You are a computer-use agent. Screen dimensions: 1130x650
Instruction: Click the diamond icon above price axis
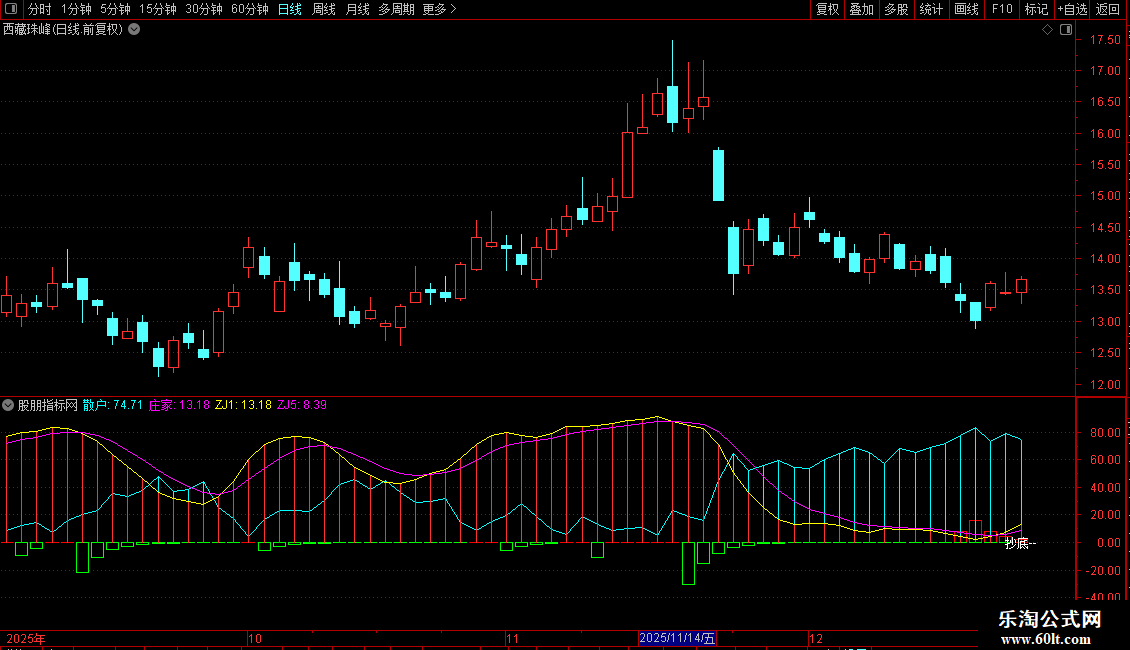coord(1048,30)
